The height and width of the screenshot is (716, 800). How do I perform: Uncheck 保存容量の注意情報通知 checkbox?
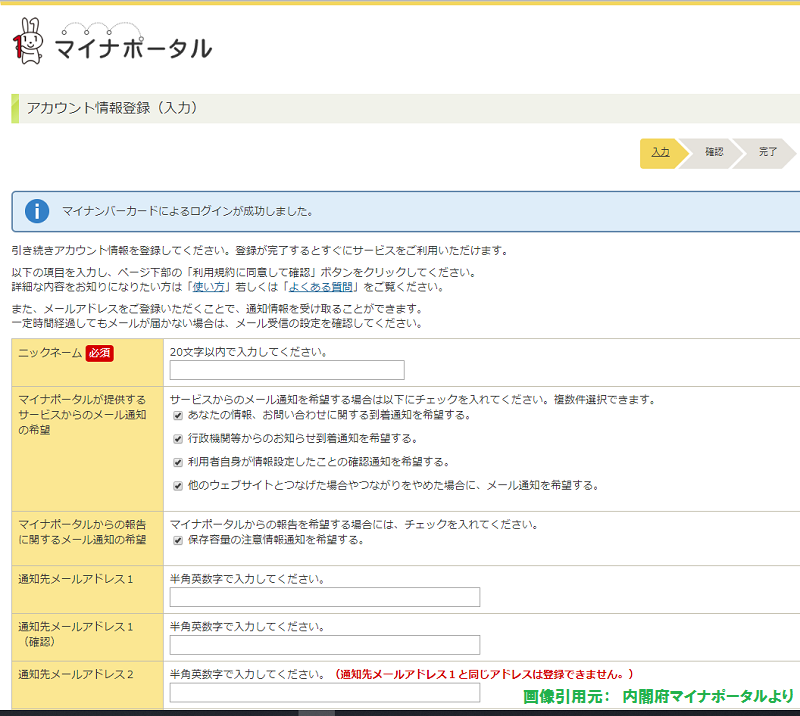pyautogui.click(x=178, y=540)
